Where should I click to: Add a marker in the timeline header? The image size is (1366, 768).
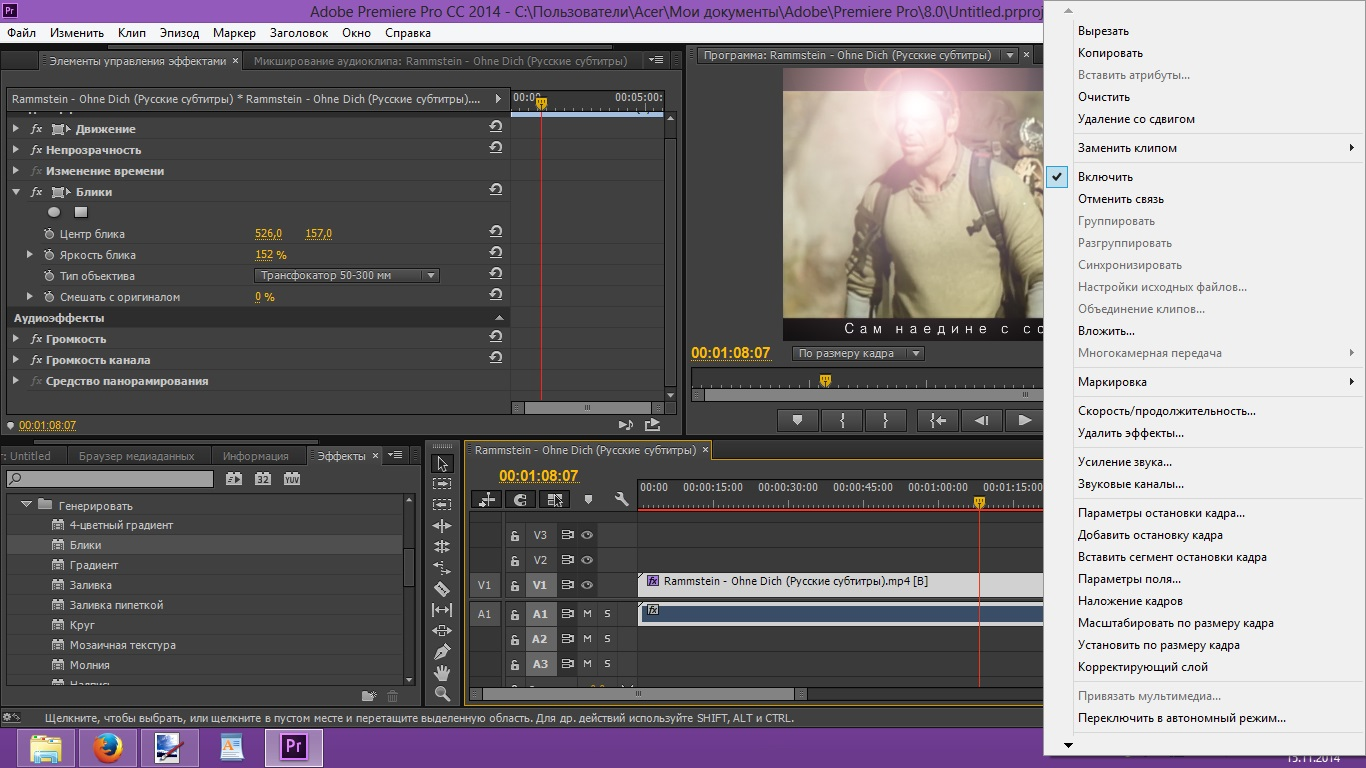[588, 499]
